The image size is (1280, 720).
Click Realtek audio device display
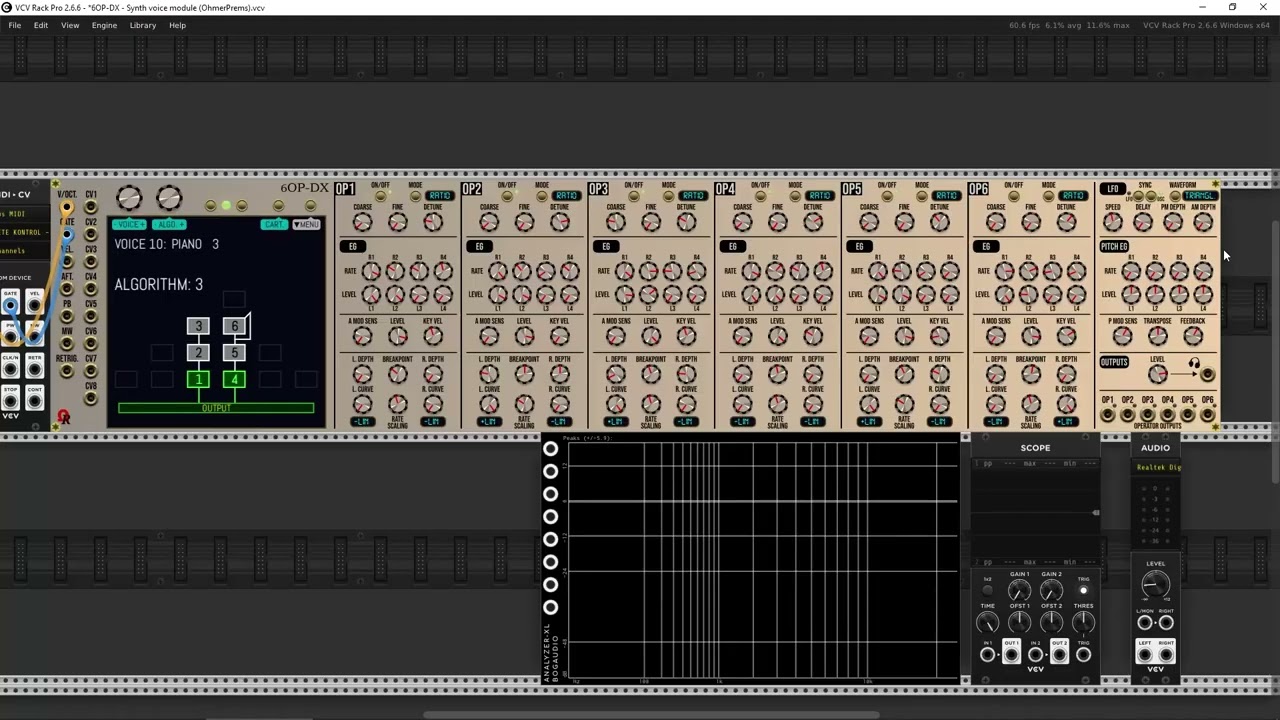coord(1156,467)
